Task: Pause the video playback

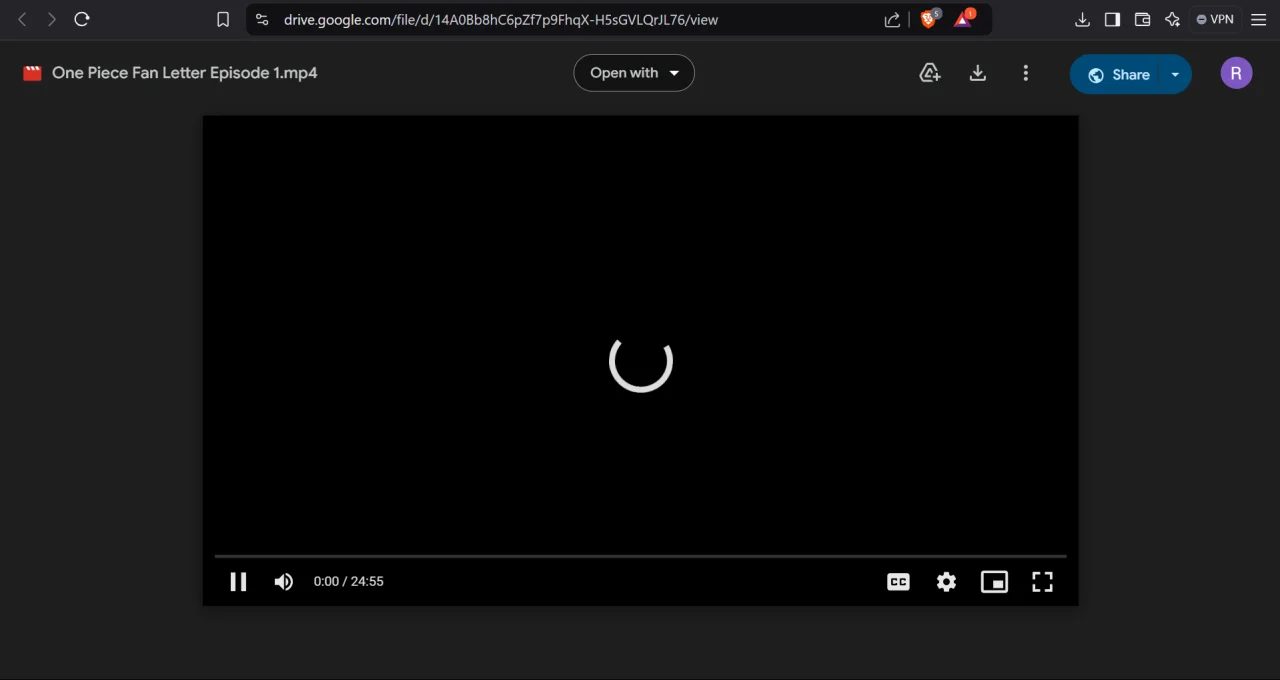Action: 238,581
